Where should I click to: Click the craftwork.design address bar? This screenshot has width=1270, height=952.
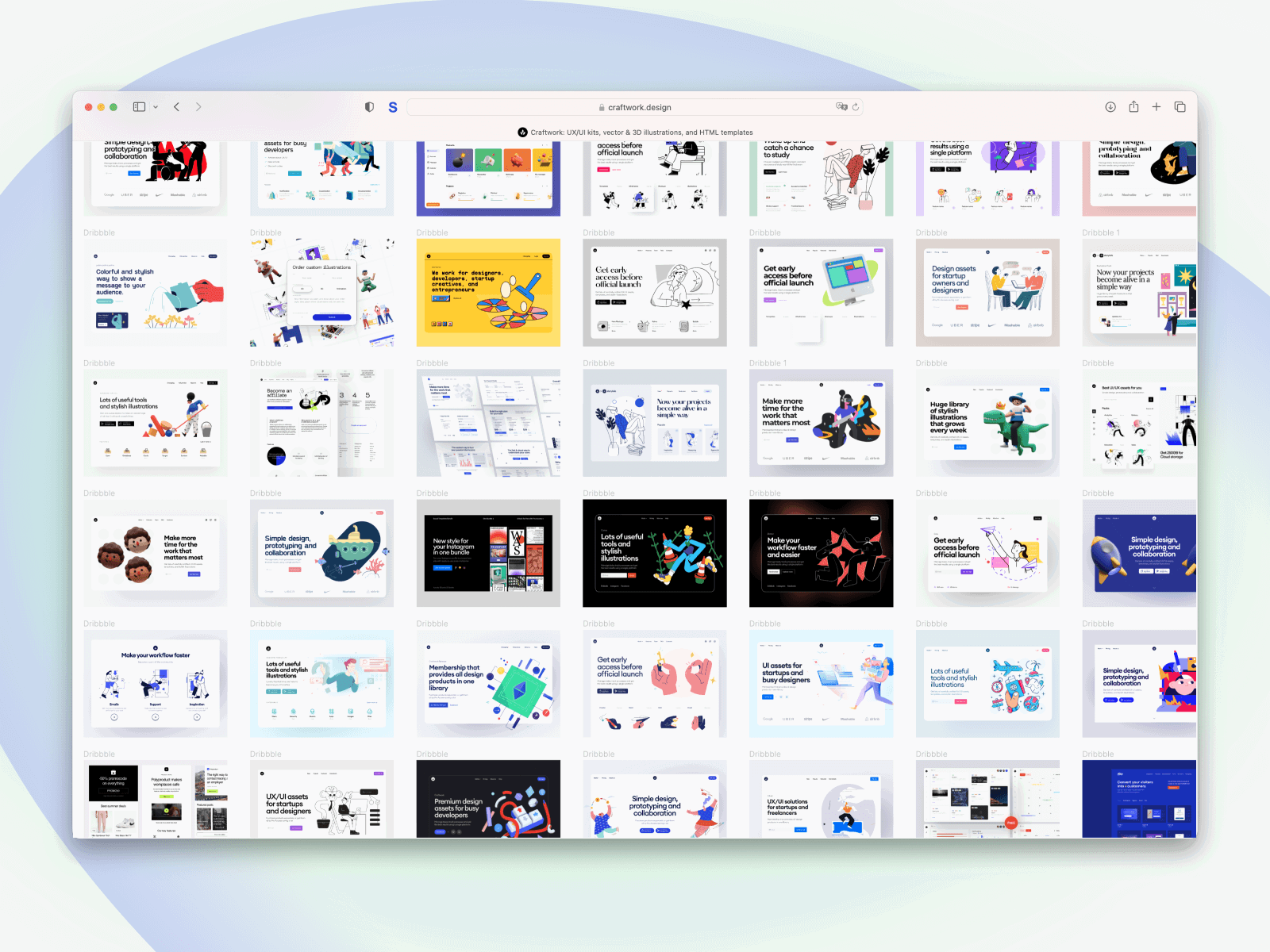point(635,107)
